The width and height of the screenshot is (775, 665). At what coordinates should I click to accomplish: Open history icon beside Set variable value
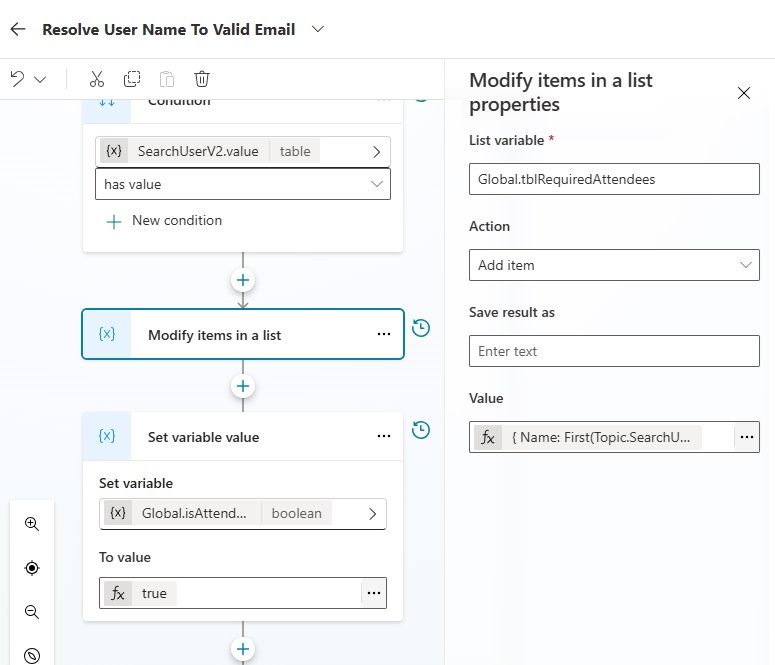coord(421,430)
